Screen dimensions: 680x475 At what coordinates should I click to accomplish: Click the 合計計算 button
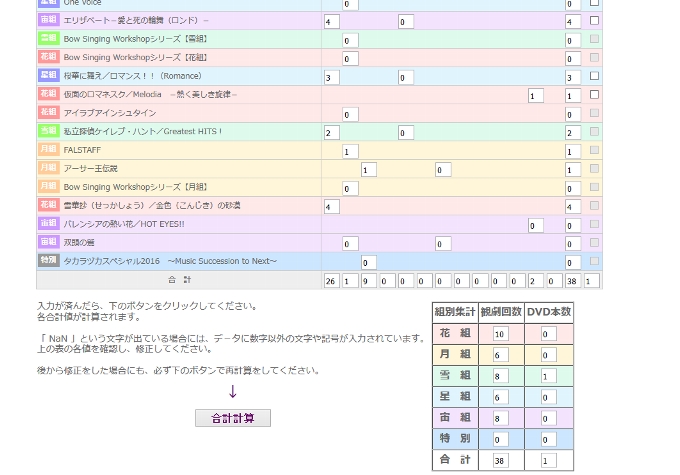tap(233, 418)
